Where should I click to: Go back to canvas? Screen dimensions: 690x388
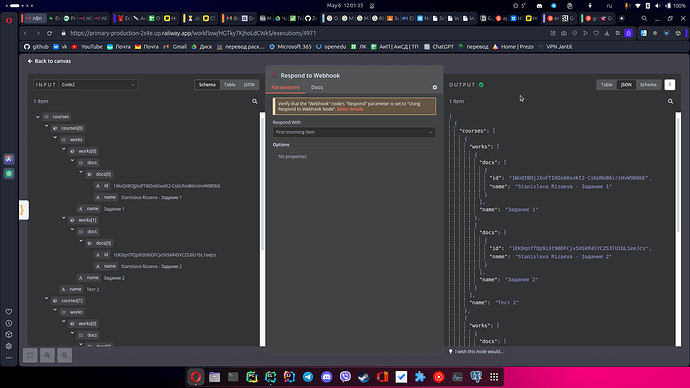pos(49,61)
